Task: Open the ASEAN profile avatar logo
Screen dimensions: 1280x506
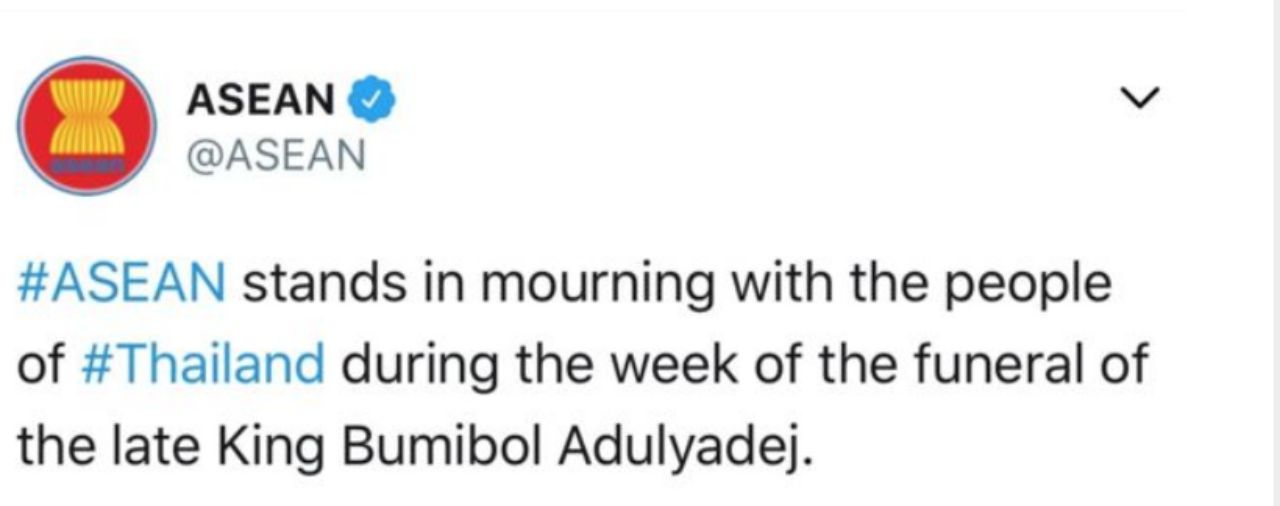Action: (87, 126)
